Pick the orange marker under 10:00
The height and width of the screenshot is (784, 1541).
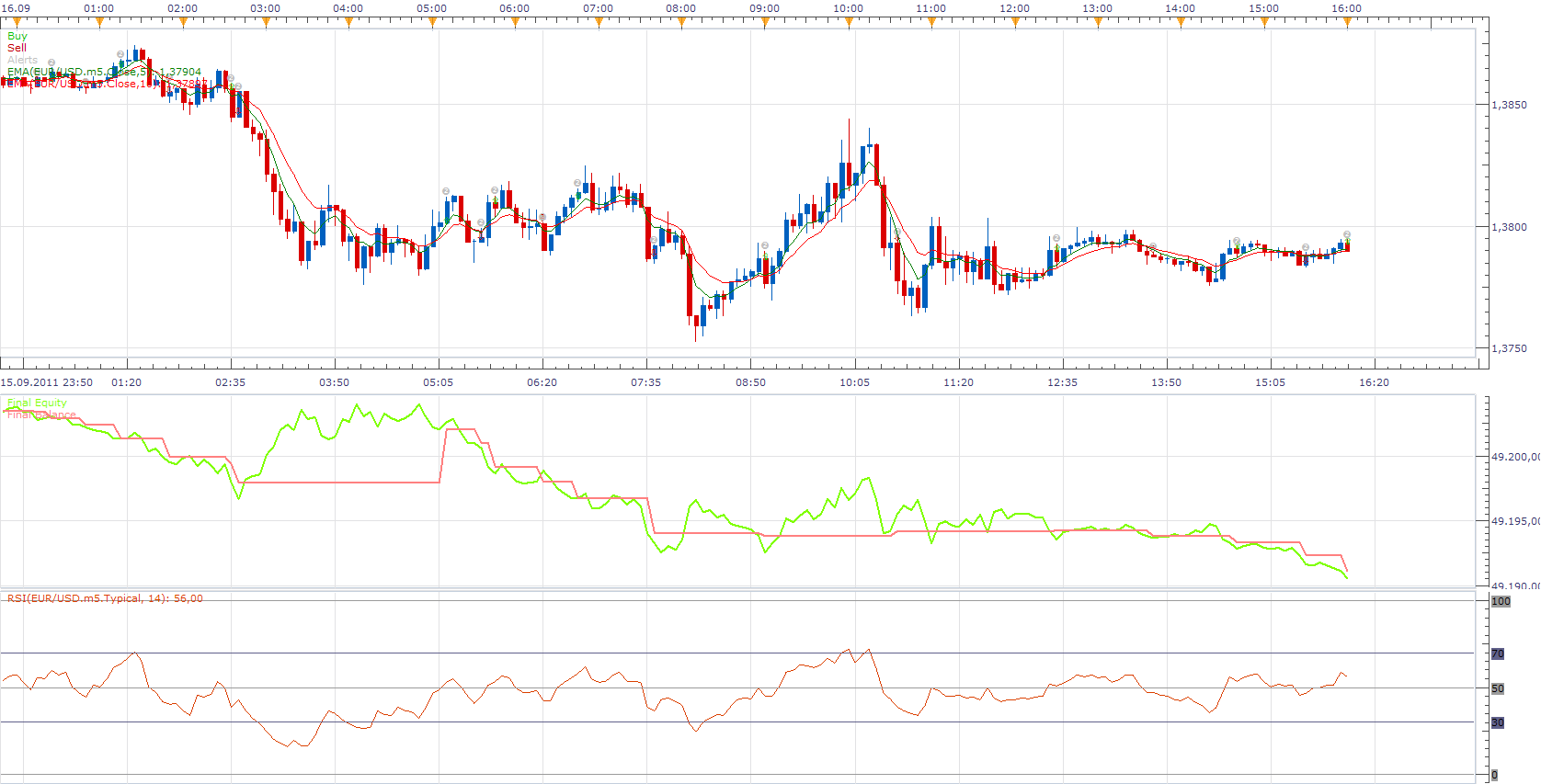(848, 22)
